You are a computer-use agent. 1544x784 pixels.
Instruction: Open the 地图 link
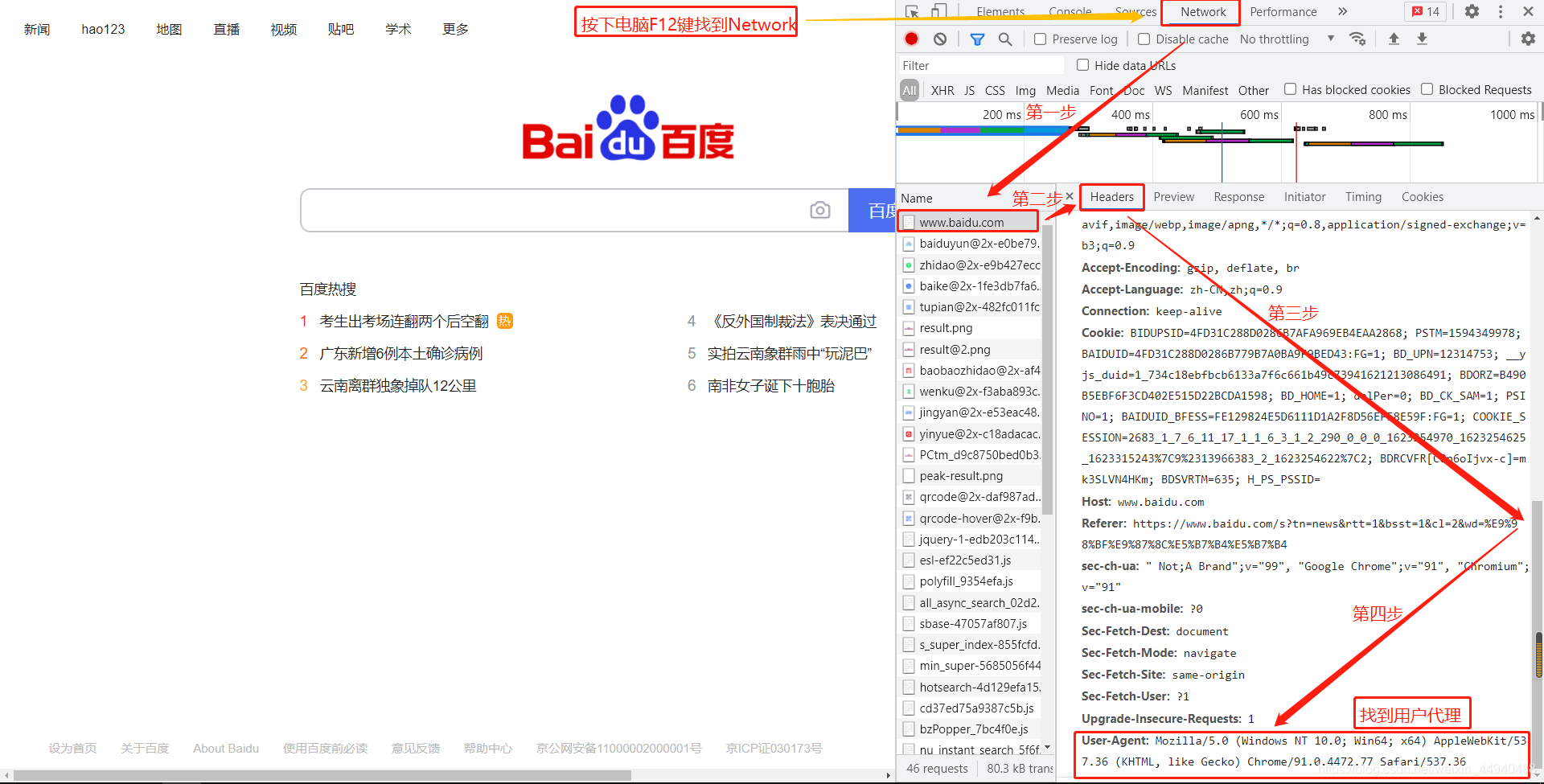coord(169,29)
